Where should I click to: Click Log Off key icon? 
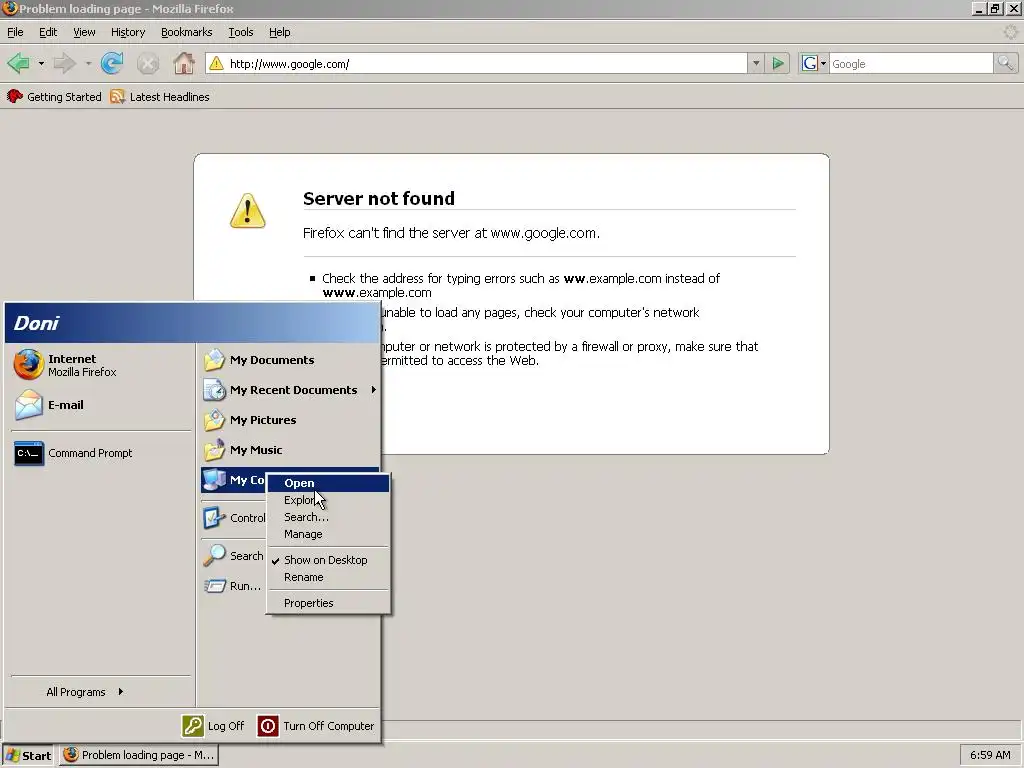[193, 726]
